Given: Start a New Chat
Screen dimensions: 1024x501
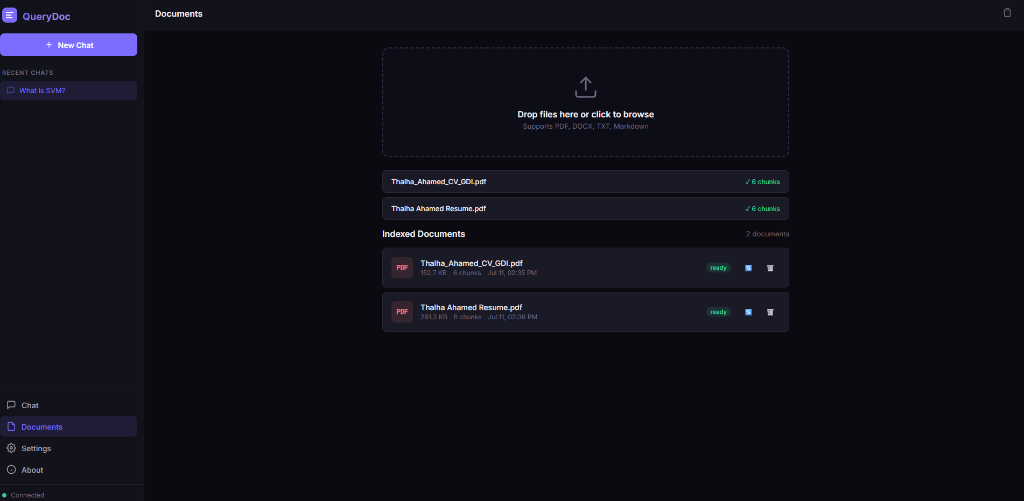Looking at the screenshot, I should click(x=69, y=45).
